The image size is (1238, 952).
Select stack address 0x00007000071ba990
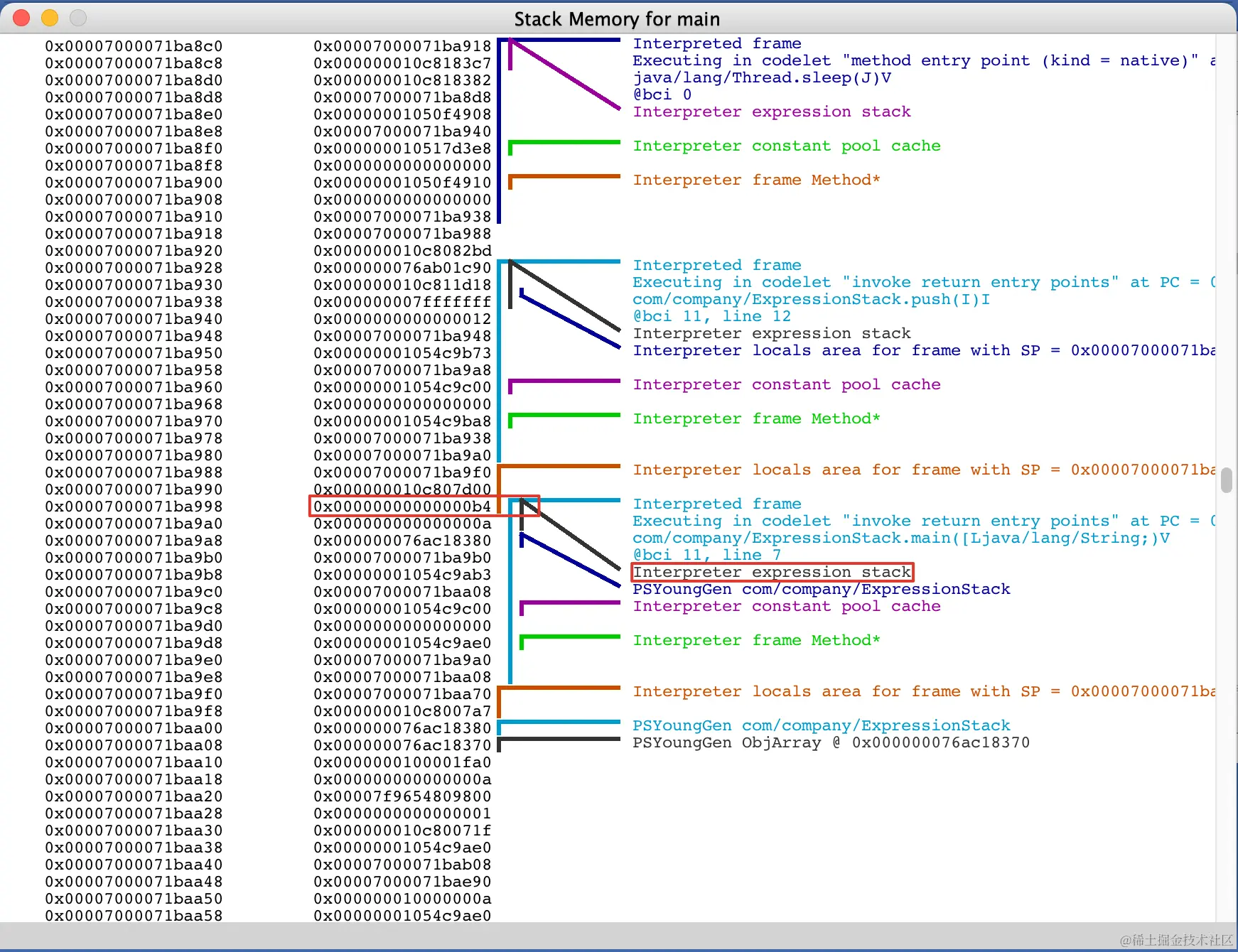pos(134,489)
